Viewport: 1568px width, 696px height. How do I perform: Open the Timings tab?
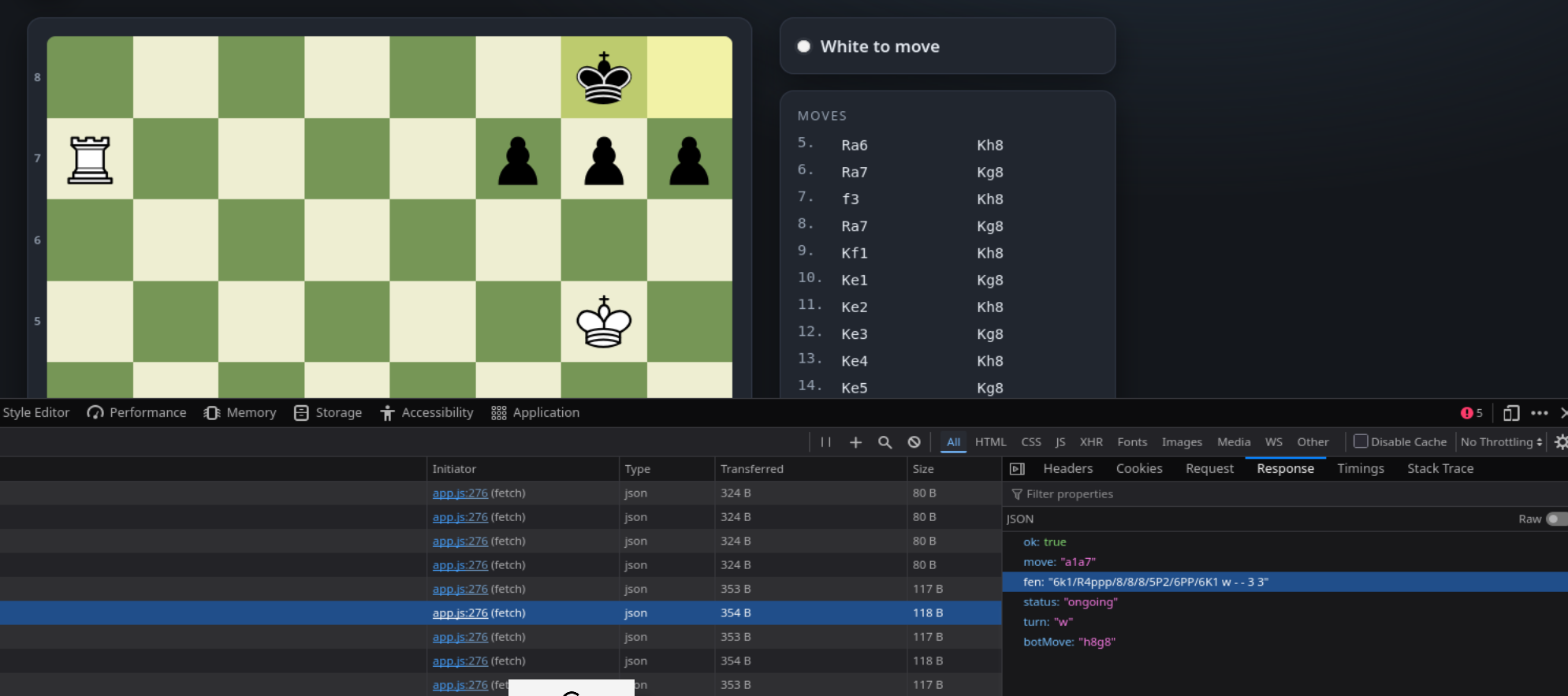(1360, 468)
